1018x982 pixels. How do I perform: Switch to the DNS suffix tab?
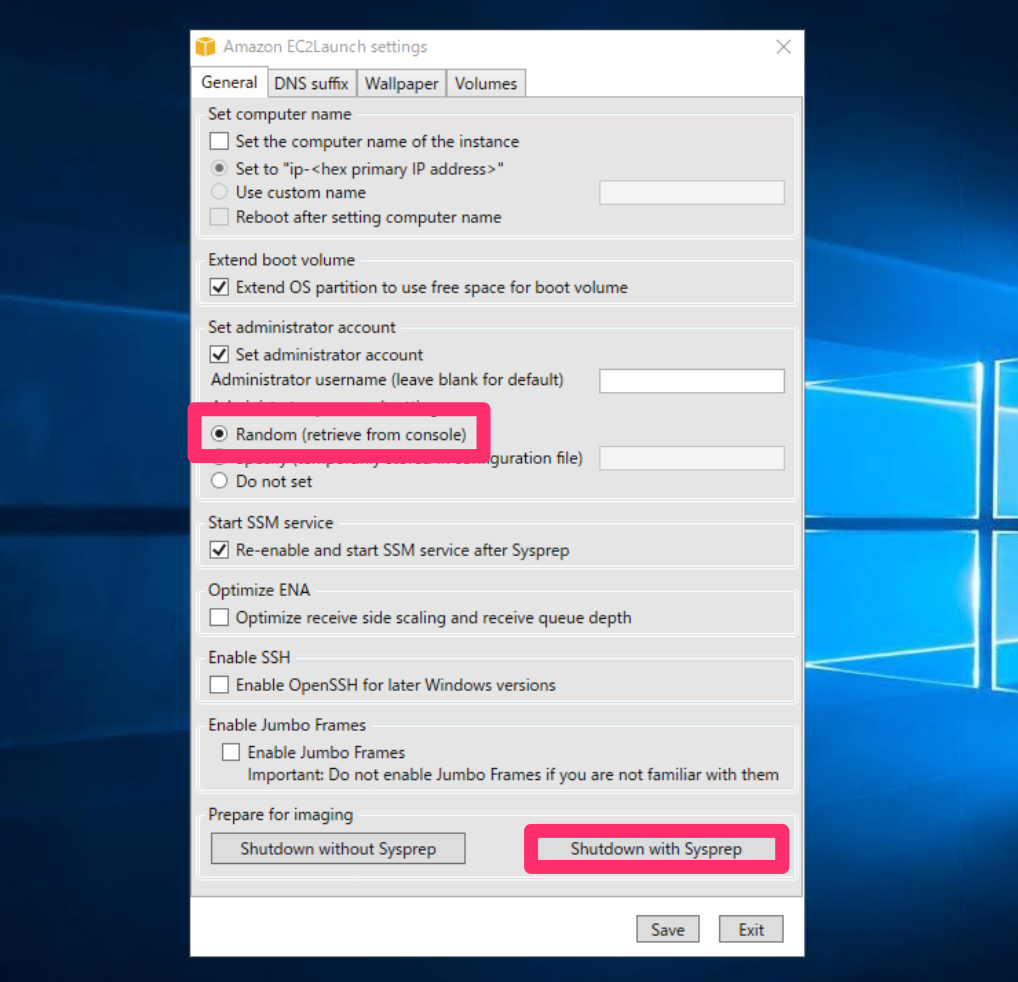pos(311,83)
